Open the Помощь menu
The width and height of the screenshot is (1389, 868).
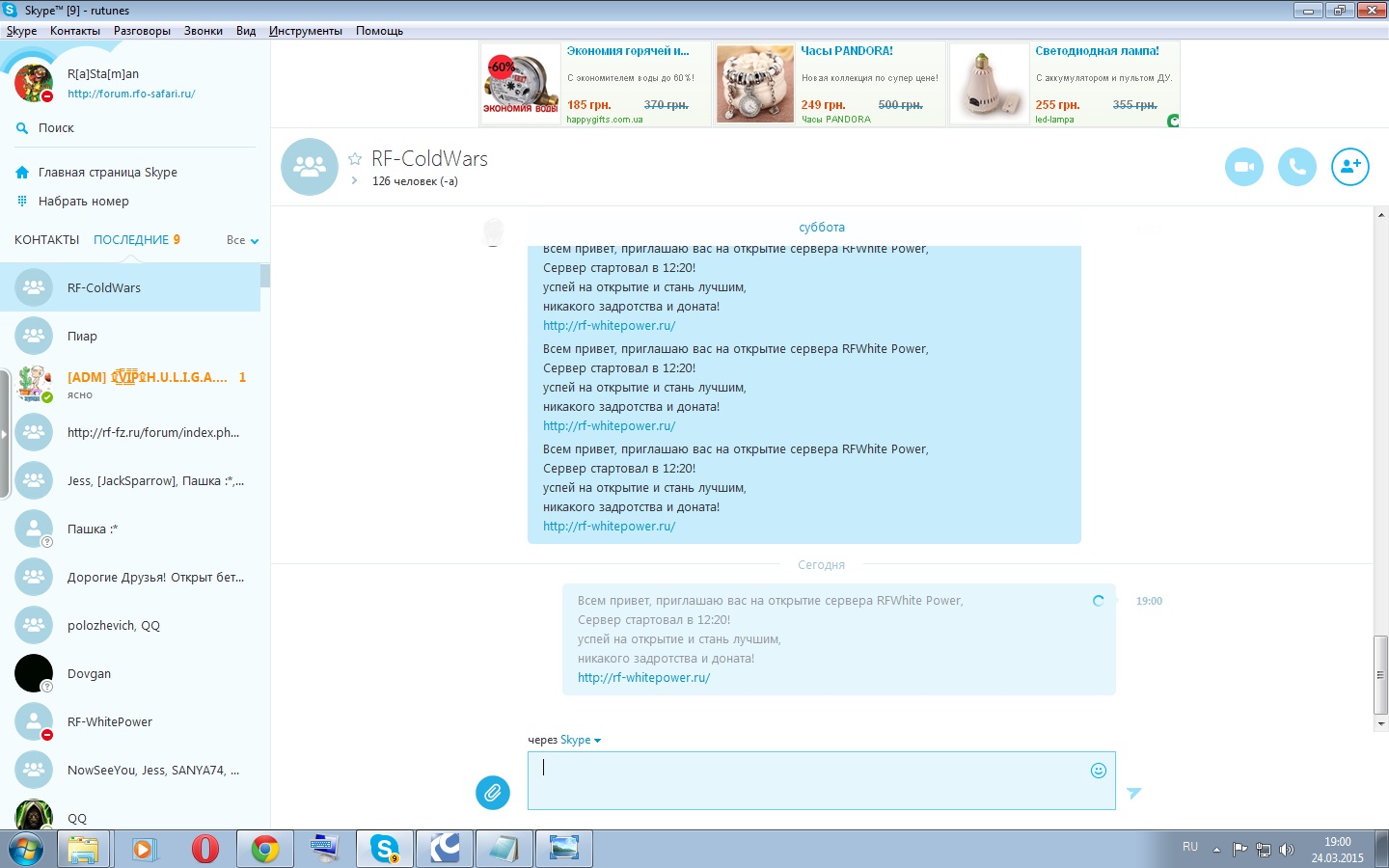[379, 31]
